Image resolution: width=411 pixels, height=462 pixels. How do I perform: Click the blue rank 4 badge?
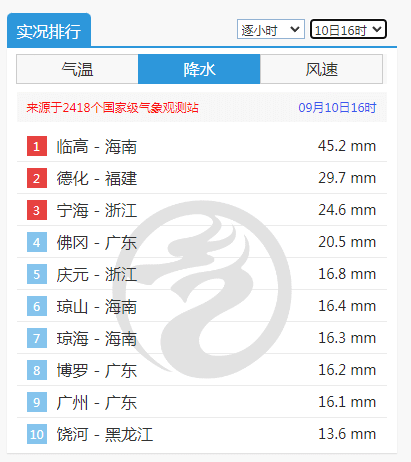[x=37, y=242]
